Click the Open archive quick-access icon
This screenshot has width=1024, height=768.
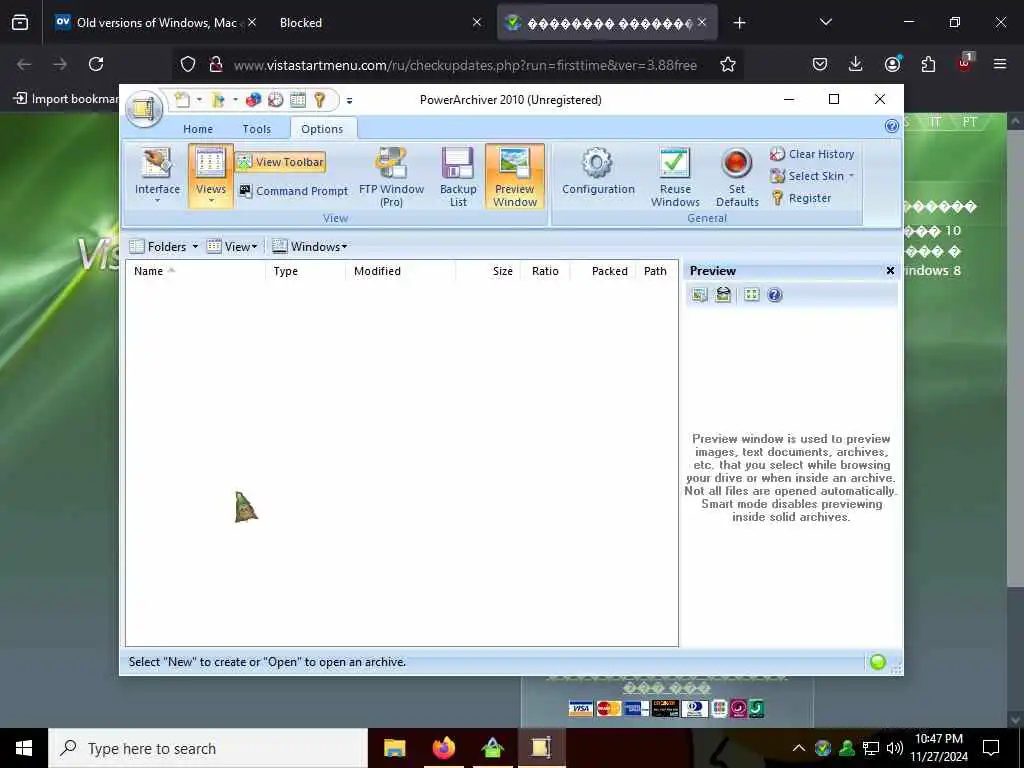218,100
